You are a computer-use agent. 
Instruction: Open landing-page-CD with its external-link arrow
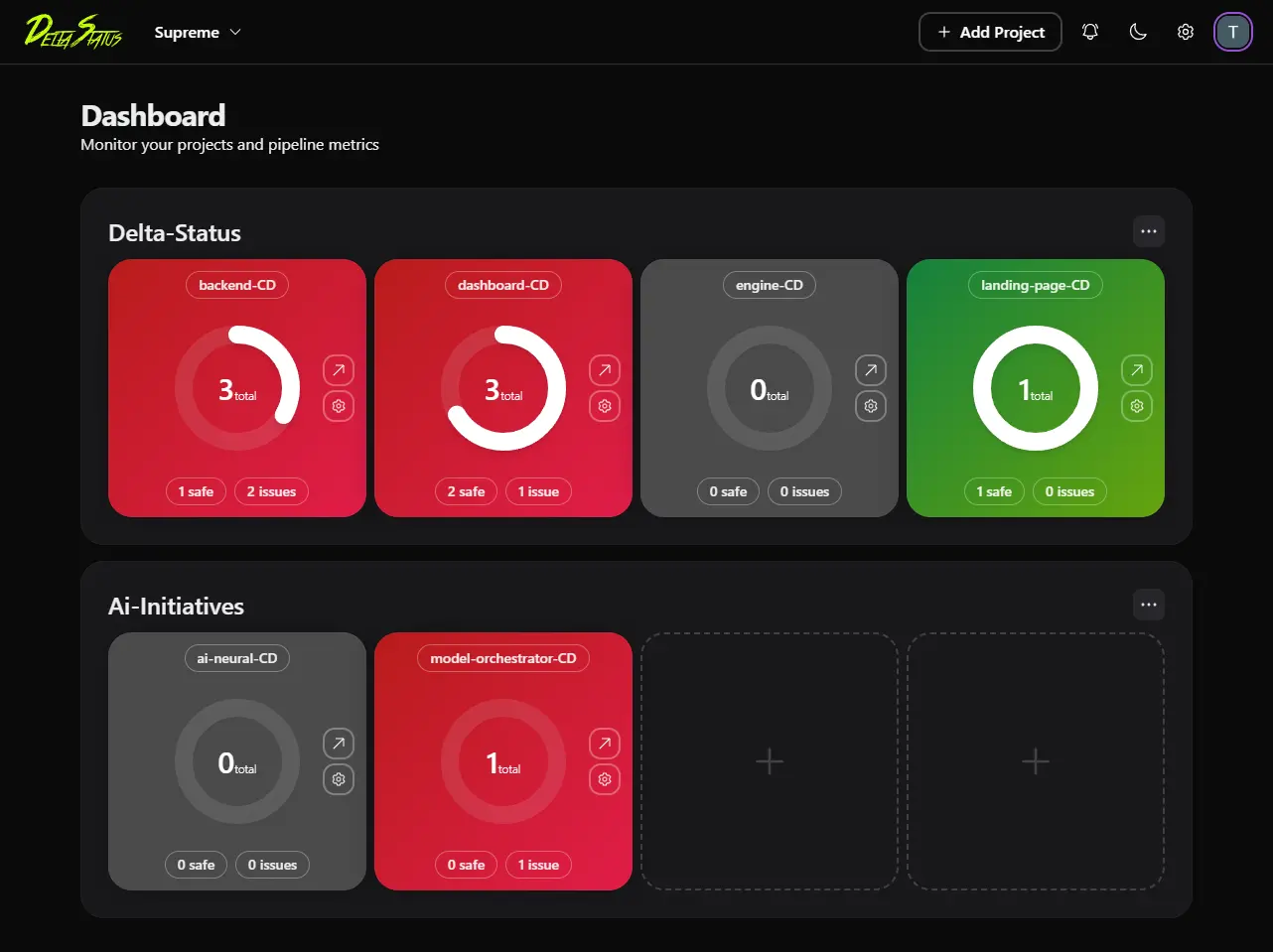coord(1136,369)
